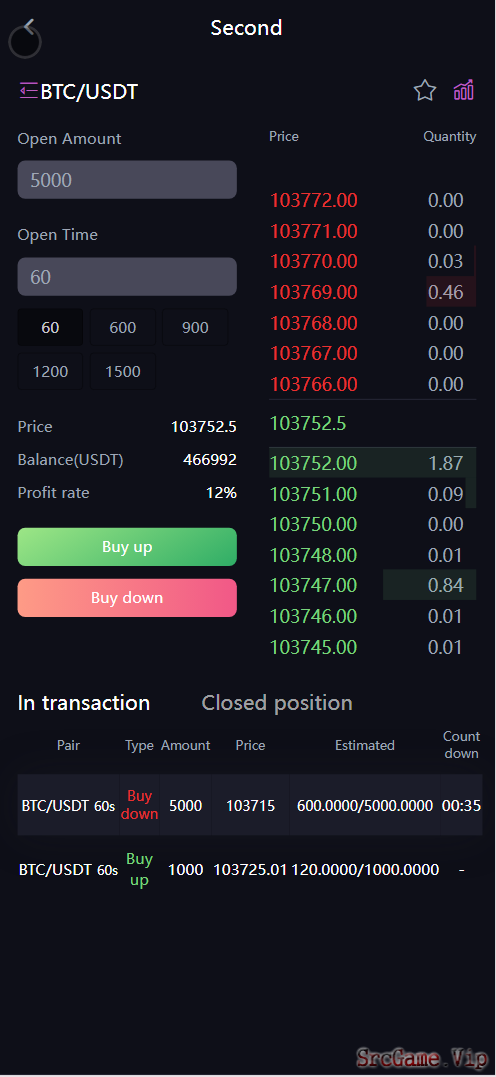The image size is (496, 1077).
Task: Choose the 1200 seconds duration
Action: (x=50, y=372)
